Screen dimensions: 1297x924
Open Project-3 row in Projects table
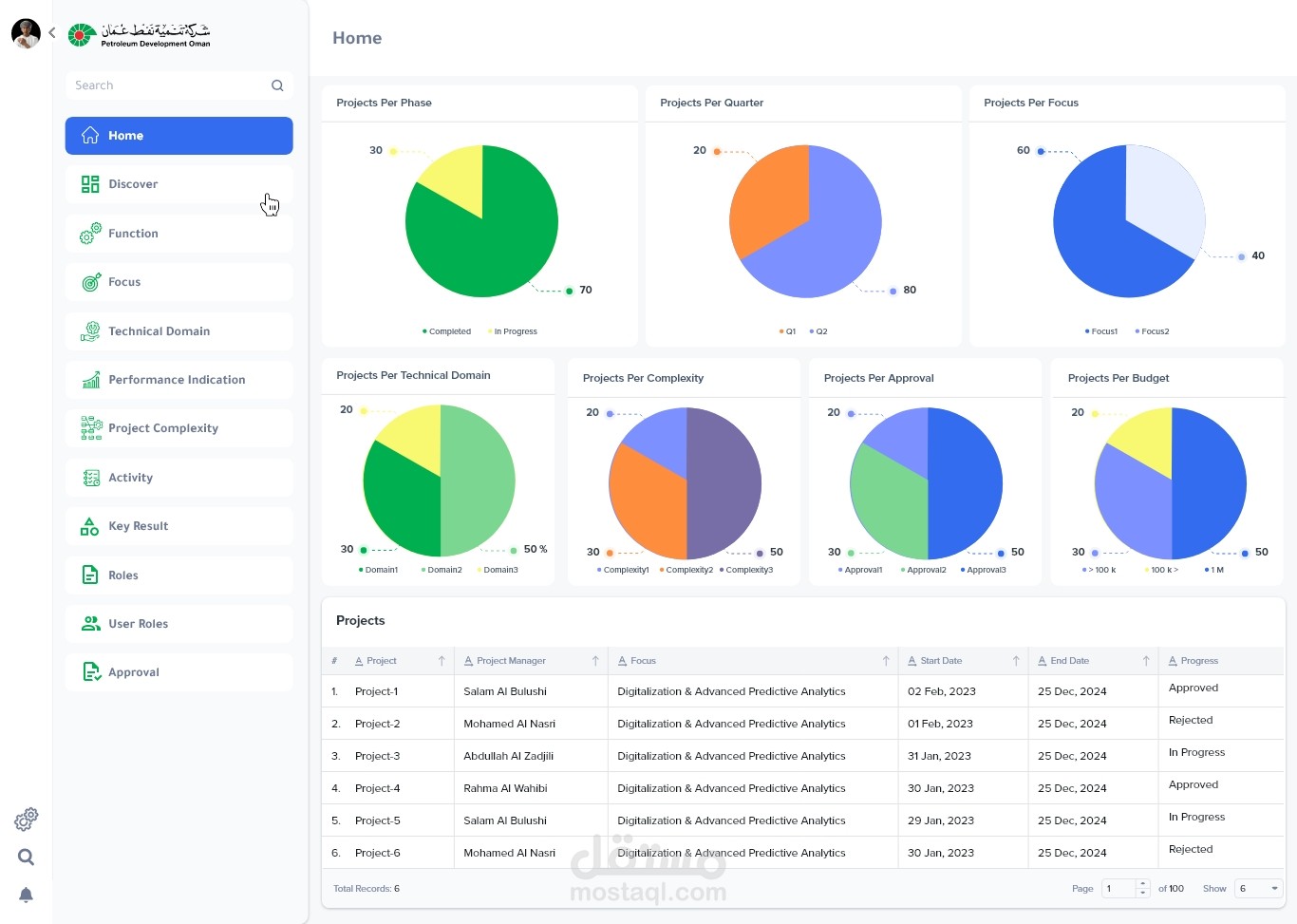[803, 756]
